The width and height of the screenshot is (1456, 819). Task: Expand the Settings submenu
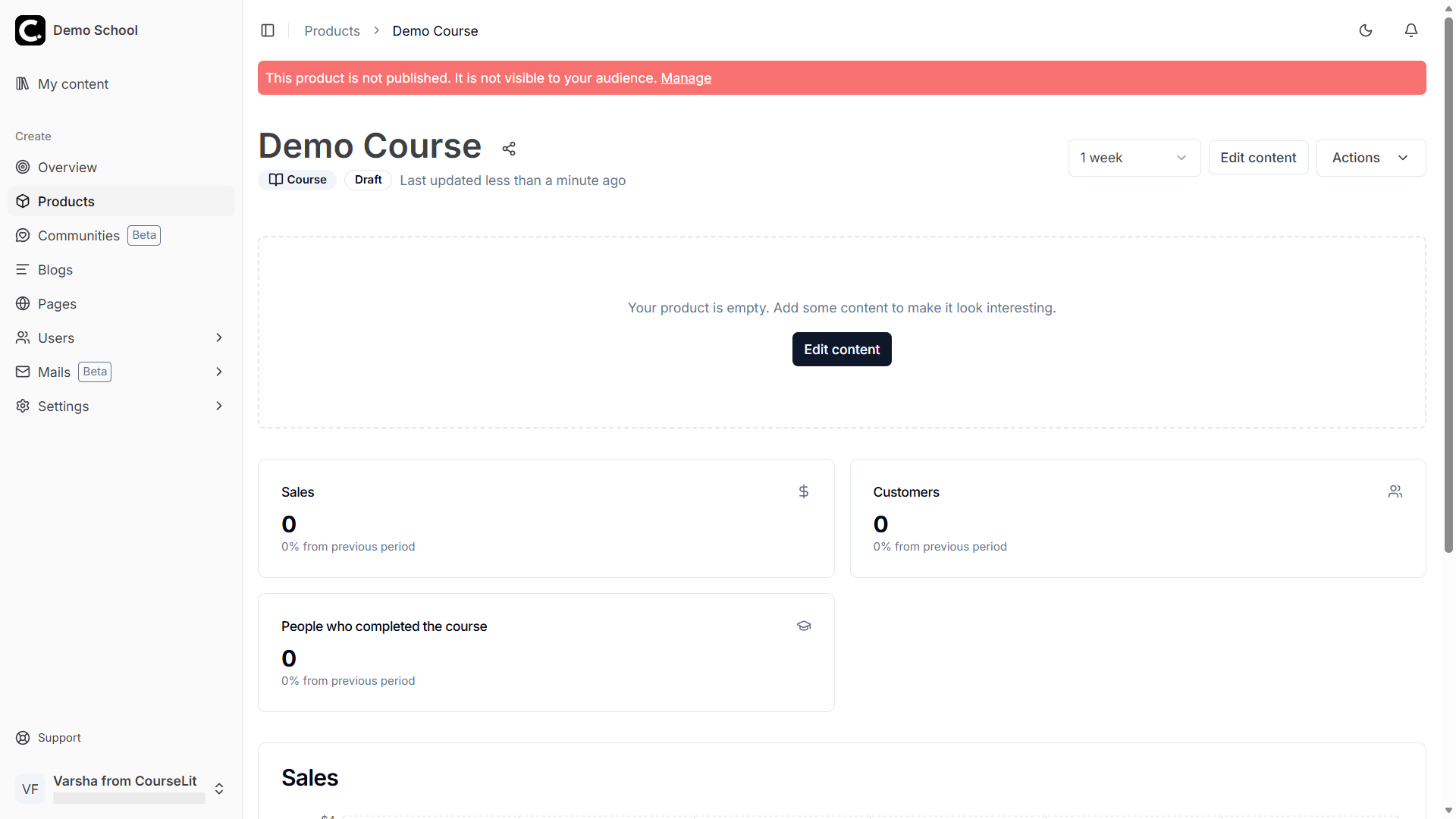(219, 406)
